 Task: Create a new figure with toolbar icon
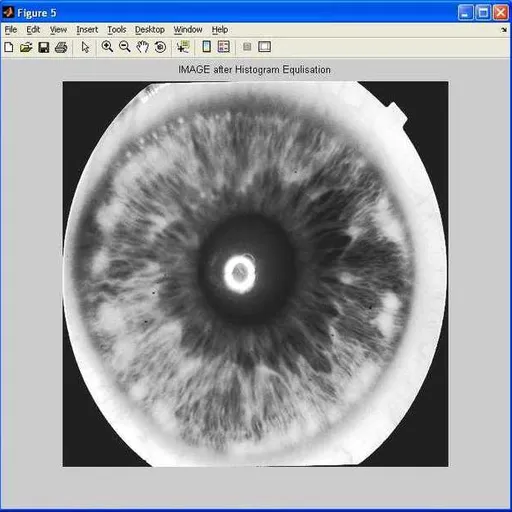point(9,47)
